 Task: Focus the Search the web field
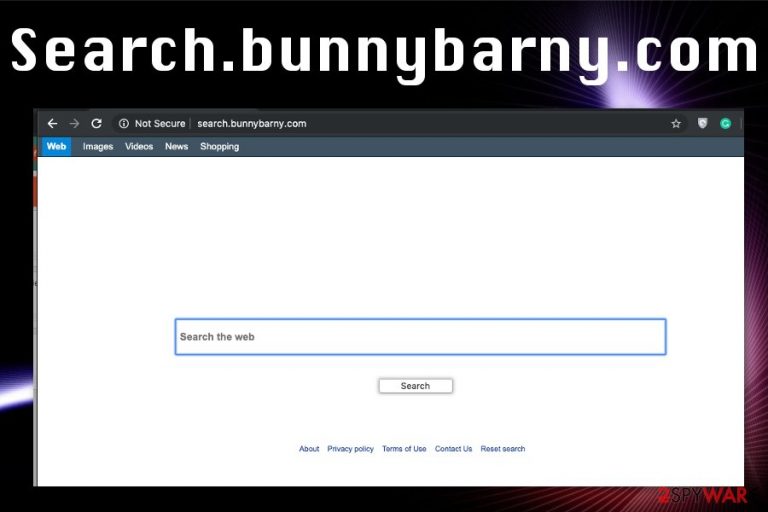[x=420, y=337]
